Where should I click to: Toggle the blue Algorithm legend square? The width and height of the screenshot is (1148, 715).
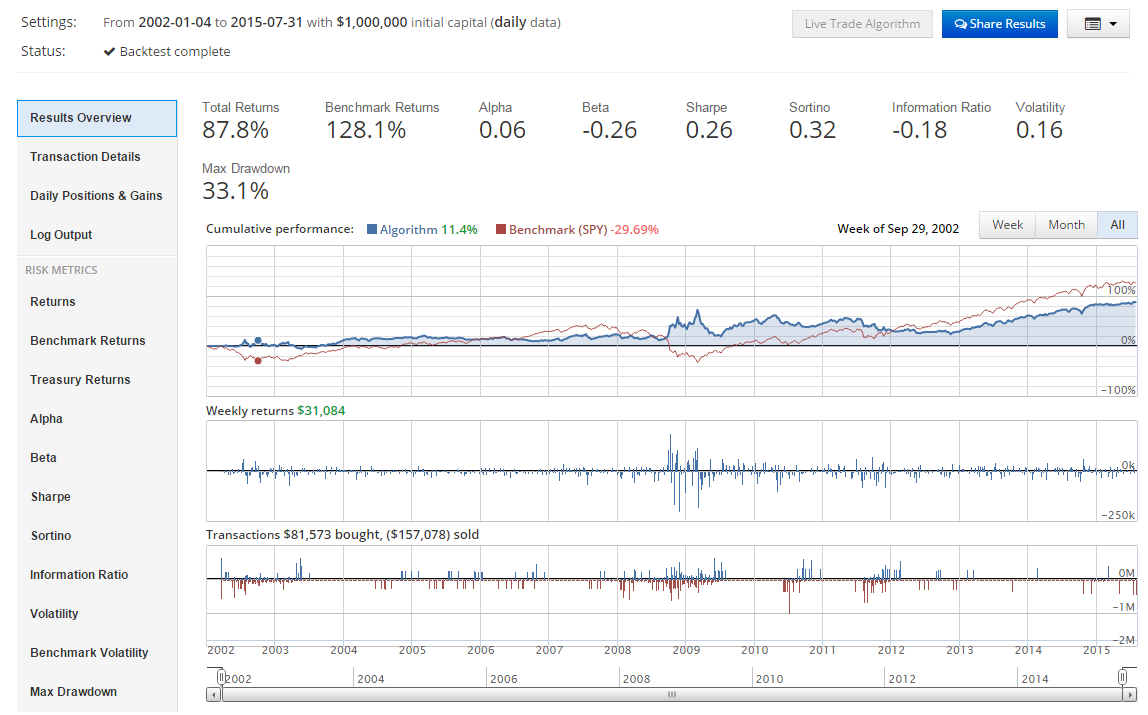pos(372,230)
